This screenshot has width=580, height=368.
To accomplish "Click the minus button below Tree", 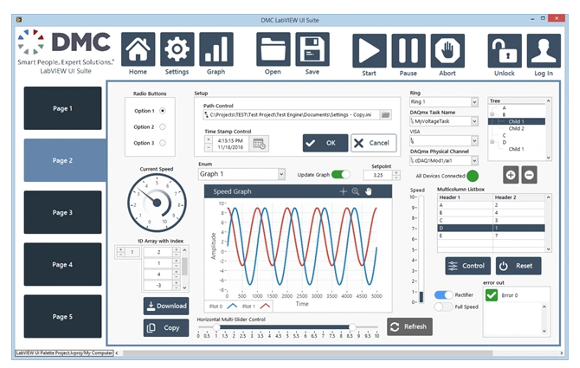I will 529,175.
